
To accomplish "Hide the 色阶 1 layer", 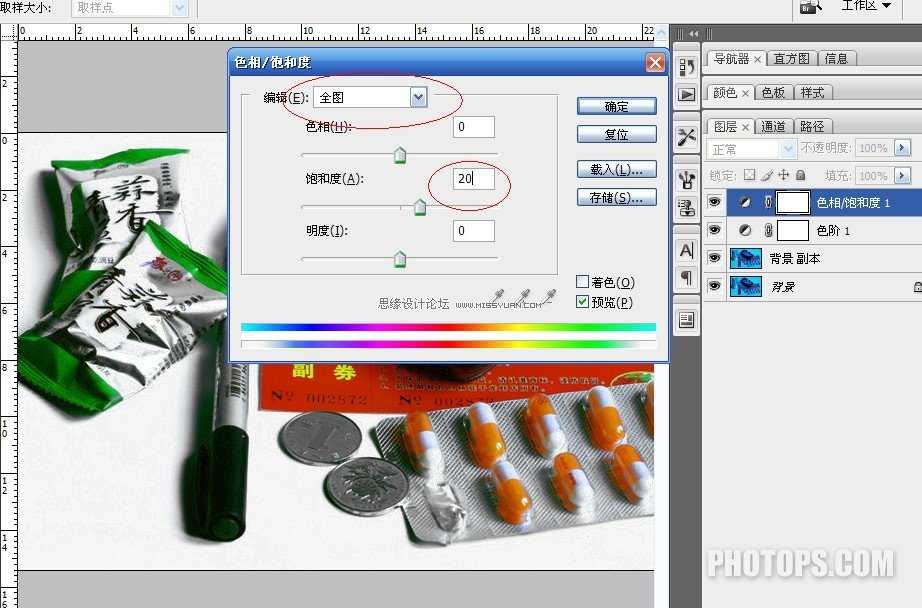I will 714,230.
